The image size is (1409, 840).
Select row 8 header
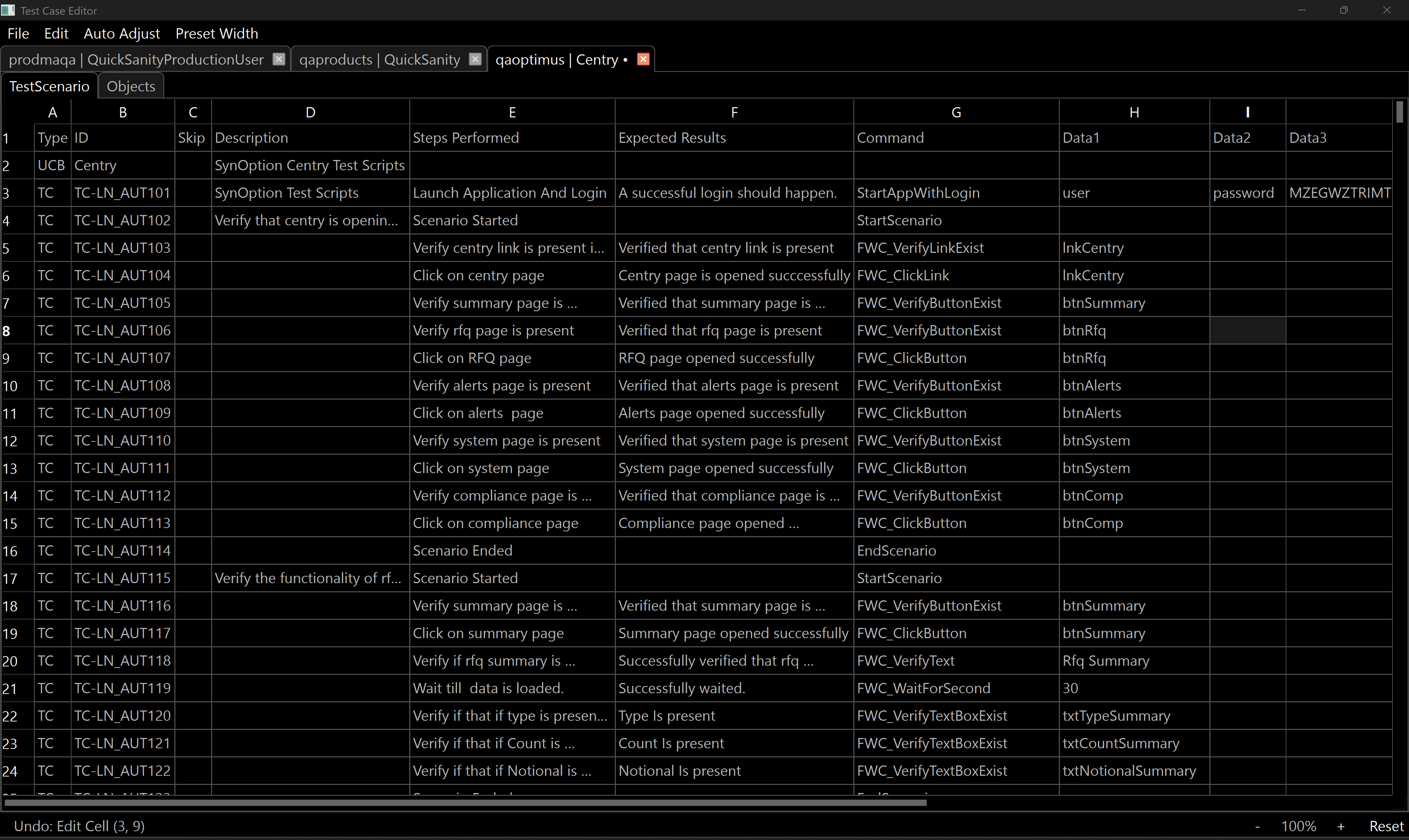pyautogui.click(x=7, y=331)
